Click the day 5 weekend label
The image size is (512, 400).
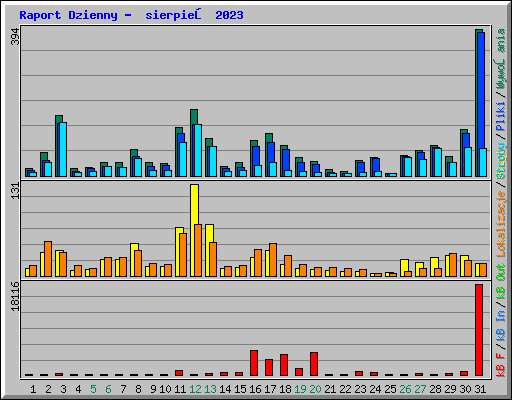point(93,389)
